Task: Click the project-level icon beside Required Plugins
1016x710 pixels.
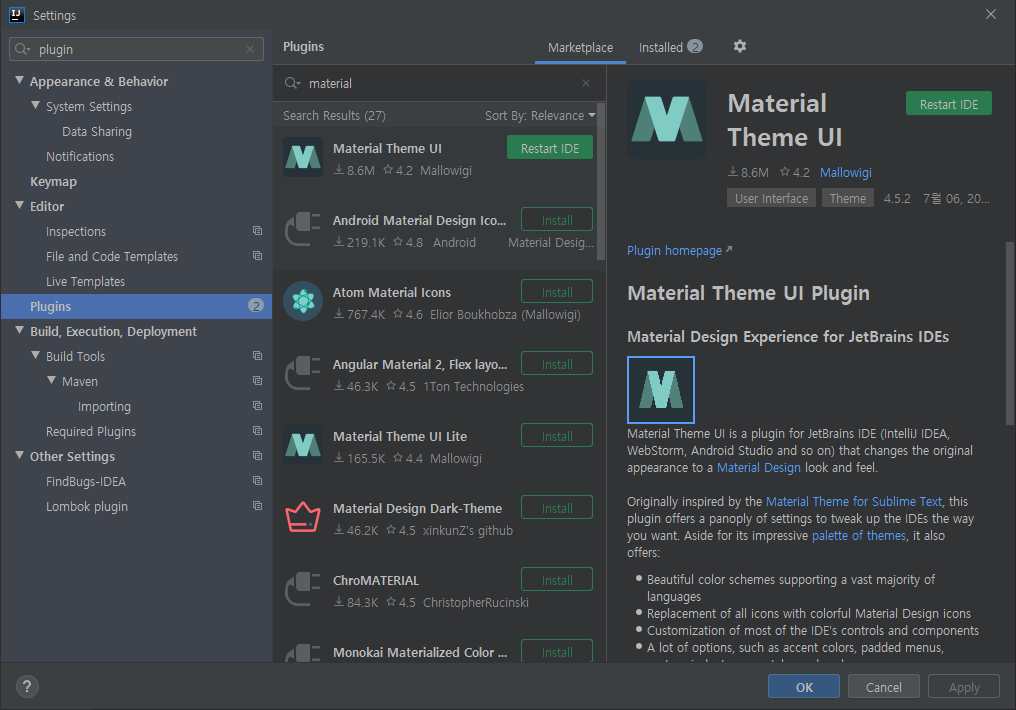Action: pyautogui.click(x=257, y=431)
